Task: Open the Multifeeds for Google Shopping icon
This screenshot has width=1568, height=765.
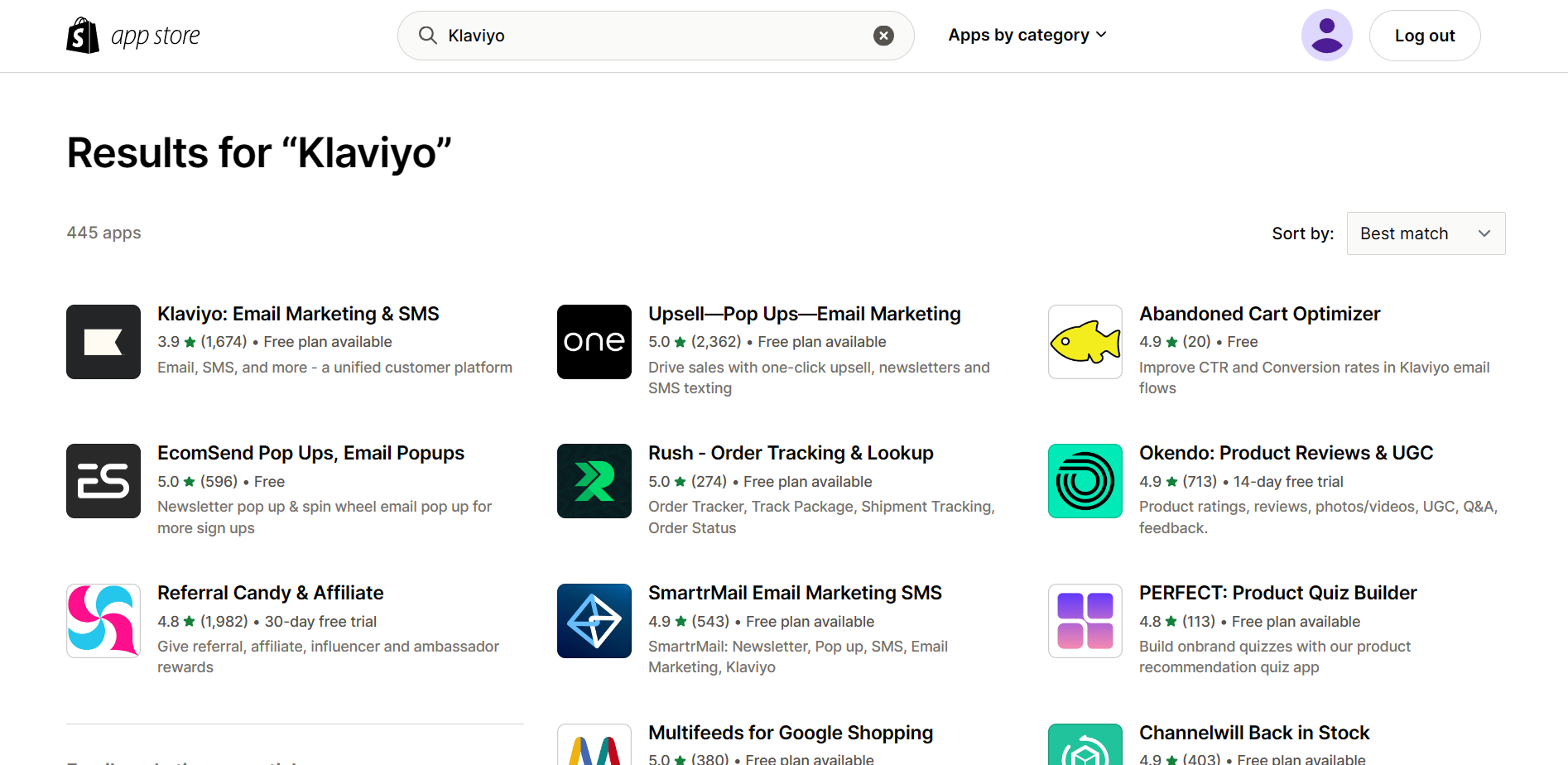Action: (594, 744)
